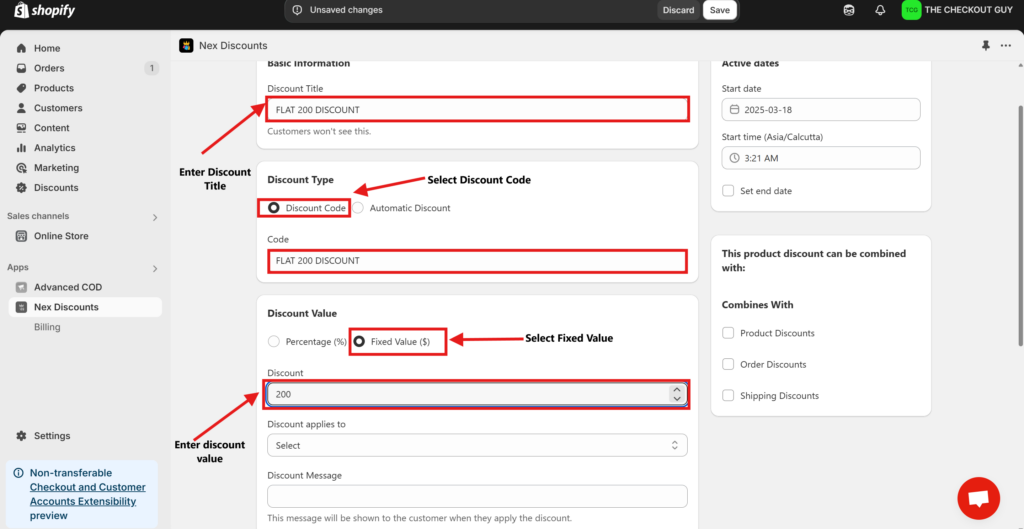Click the Discount Message input field
The width and height of the screenshot is (1024, 529).
(x=477, y=496)
